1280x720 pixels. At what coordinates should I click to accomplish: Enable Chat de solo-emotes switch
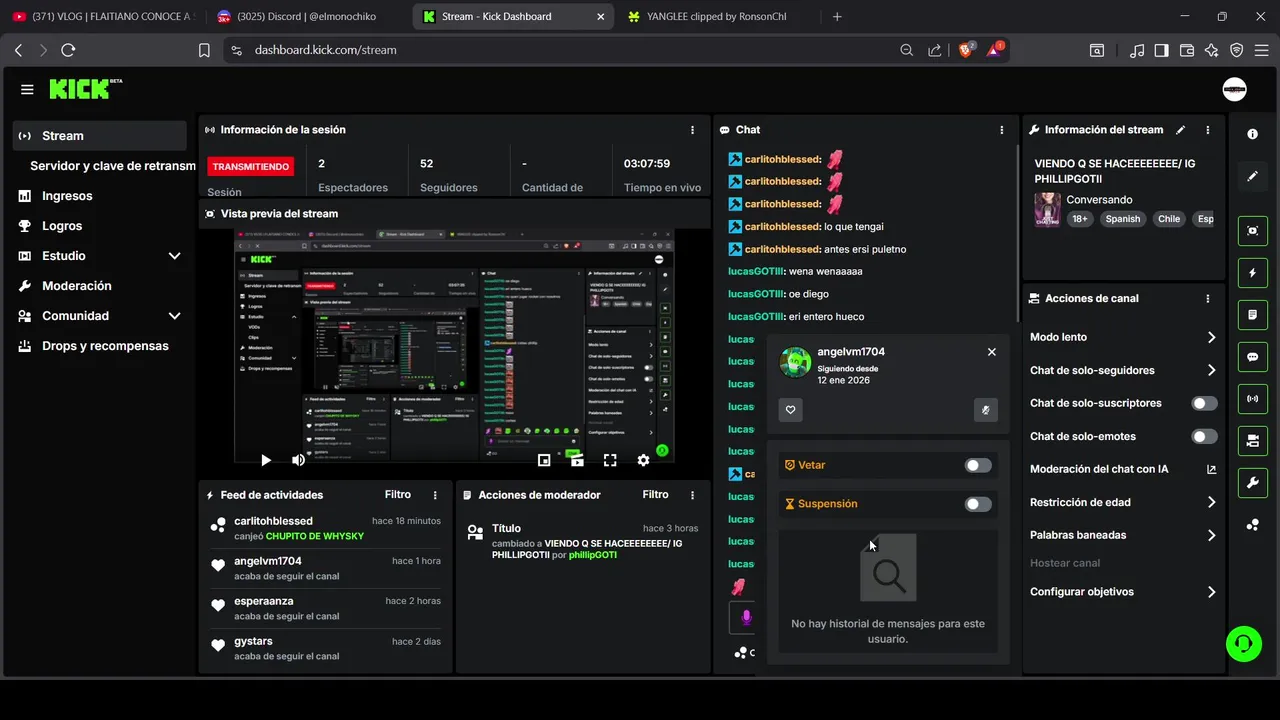coord(1205,436)
